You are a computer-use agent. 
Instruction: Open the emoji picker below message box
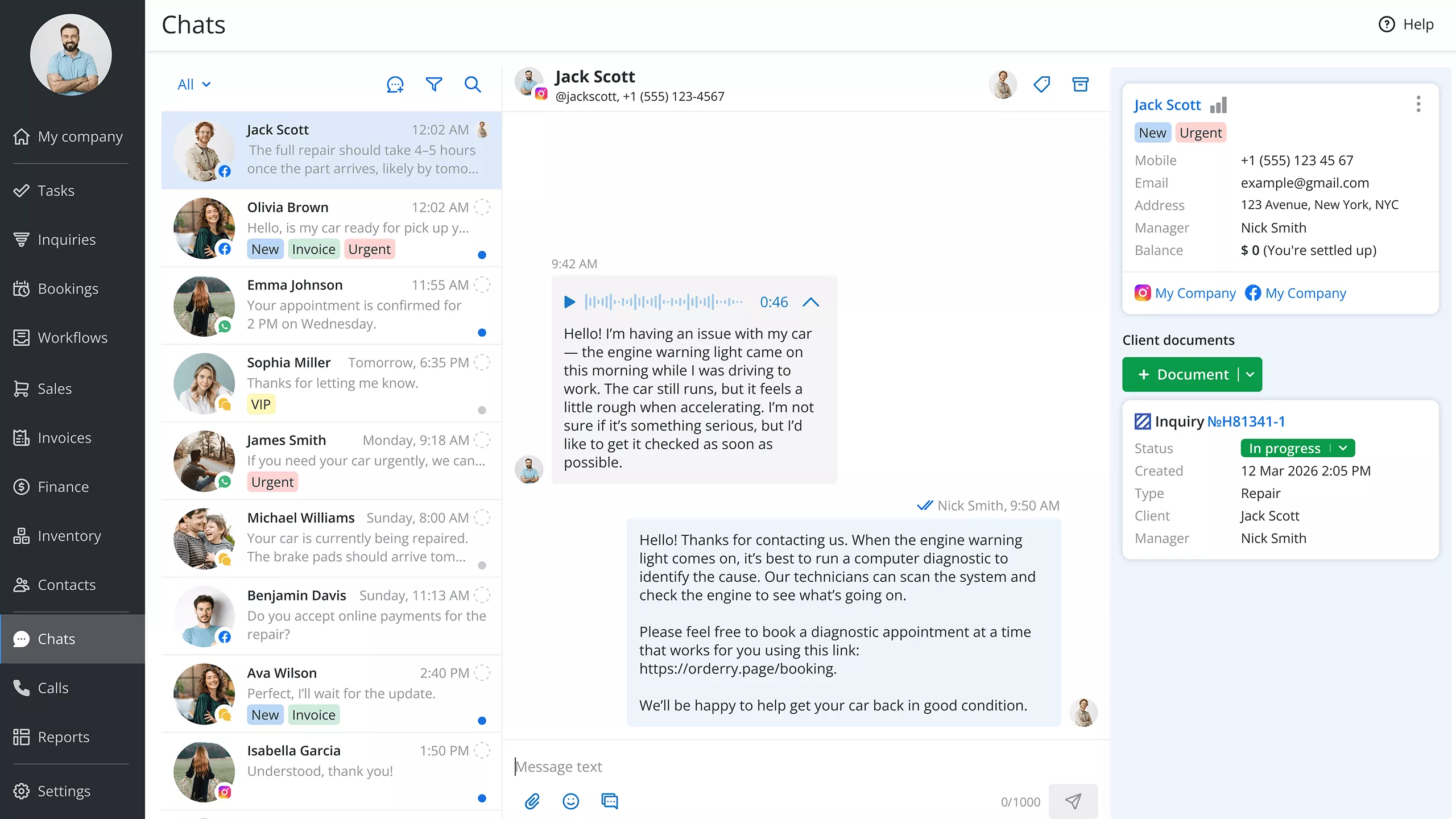click(x=571, y=801)
